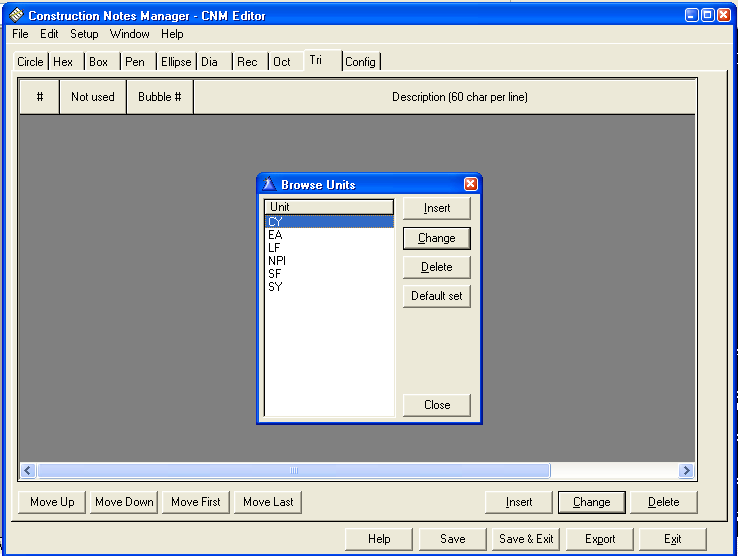Close the Browse Units dialog

click(470, 184)
